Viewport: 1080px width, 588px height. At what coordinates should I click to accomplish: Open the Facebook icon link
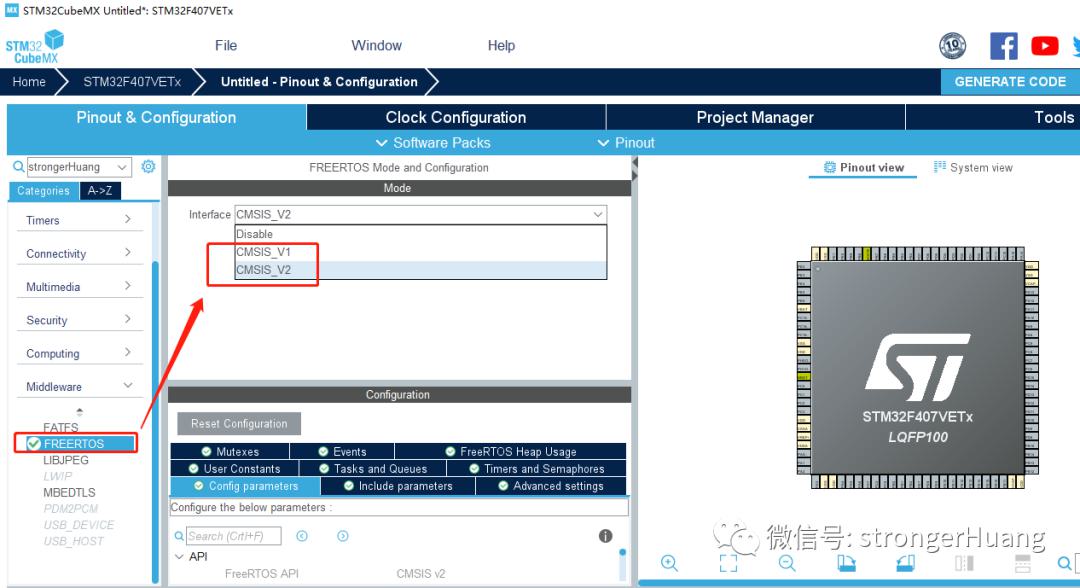1004,46
